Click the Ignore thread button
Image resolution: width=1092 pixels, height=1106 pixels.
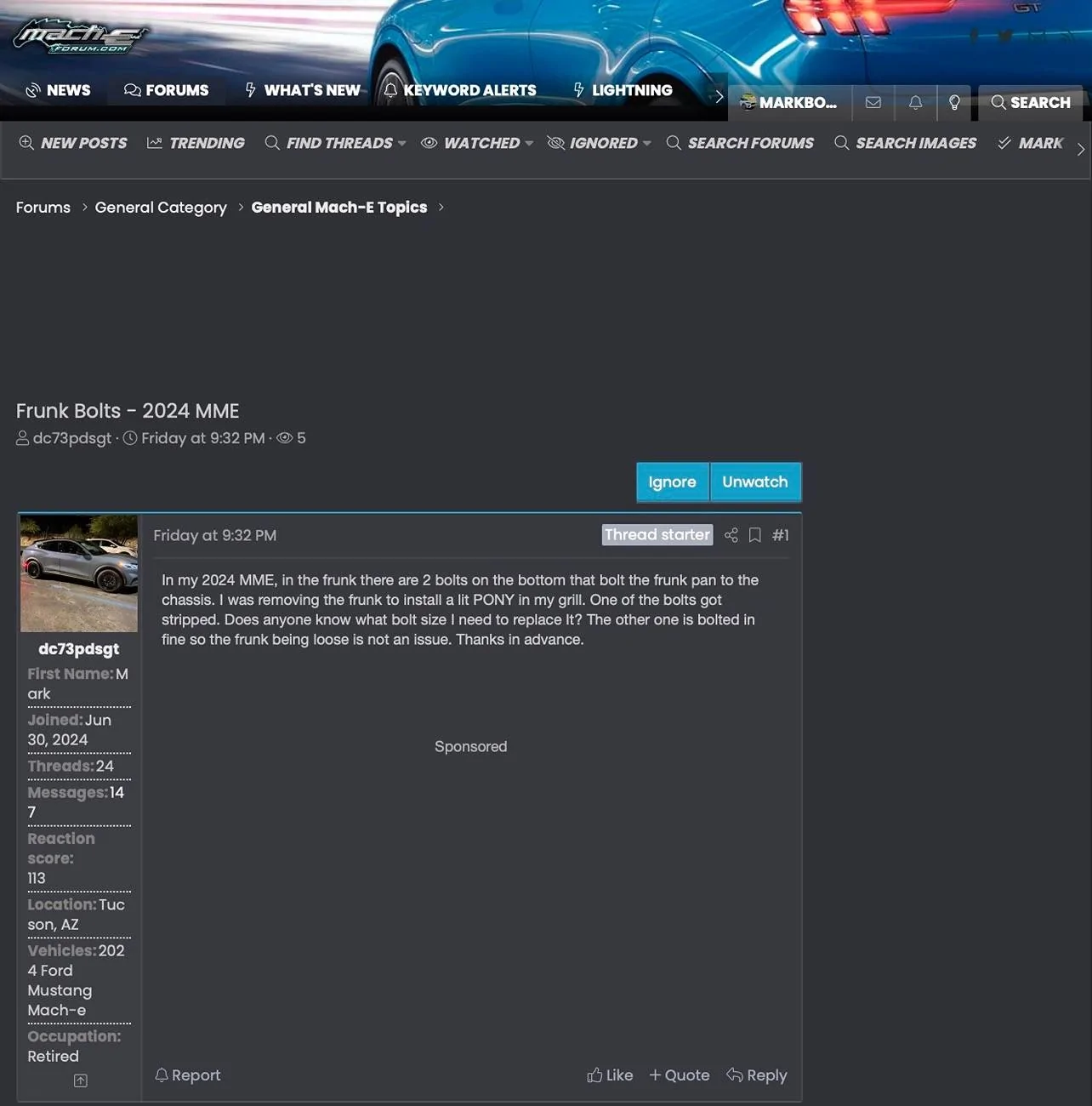tap(673, 482)
